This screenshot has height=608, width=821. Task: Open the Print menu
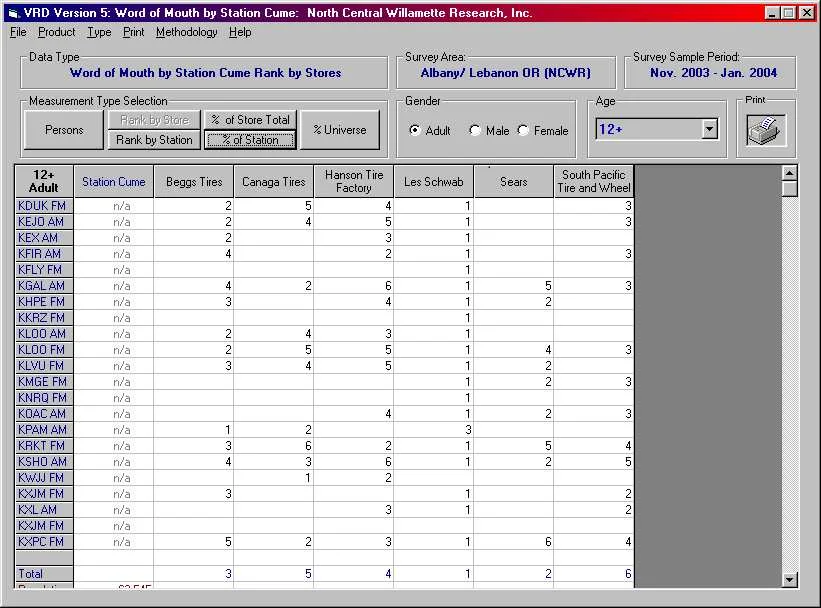(x=134, y=32)
